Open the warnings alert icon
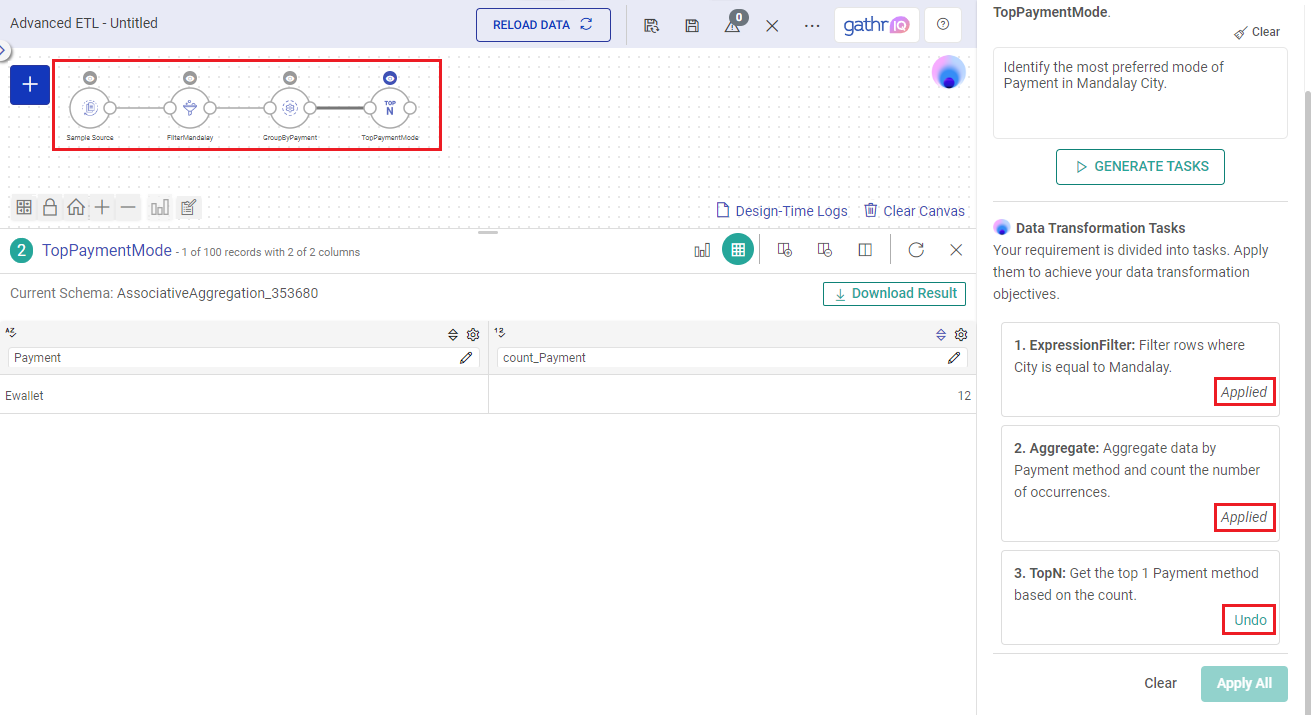This screenshot has width=1312, height=715. (733, 26)
